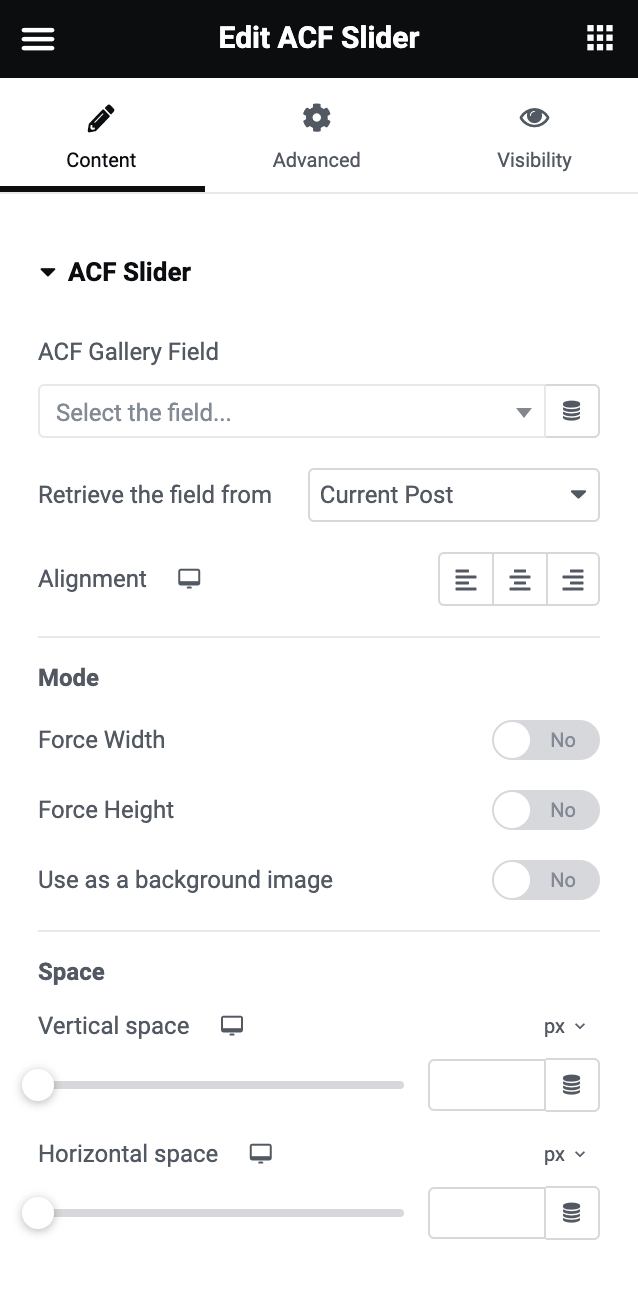Select center alignment option
The height and width of the screenshot is (1294, 638).
(519, 578)
